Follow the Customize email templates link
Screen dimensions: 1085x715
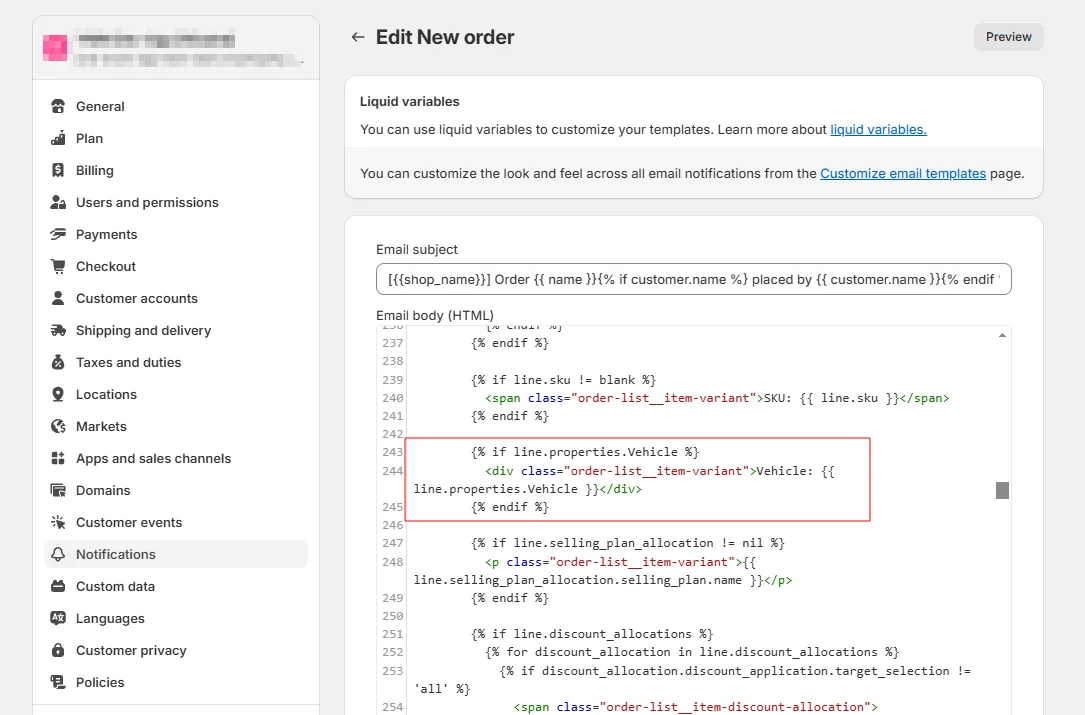click(903, 173)
